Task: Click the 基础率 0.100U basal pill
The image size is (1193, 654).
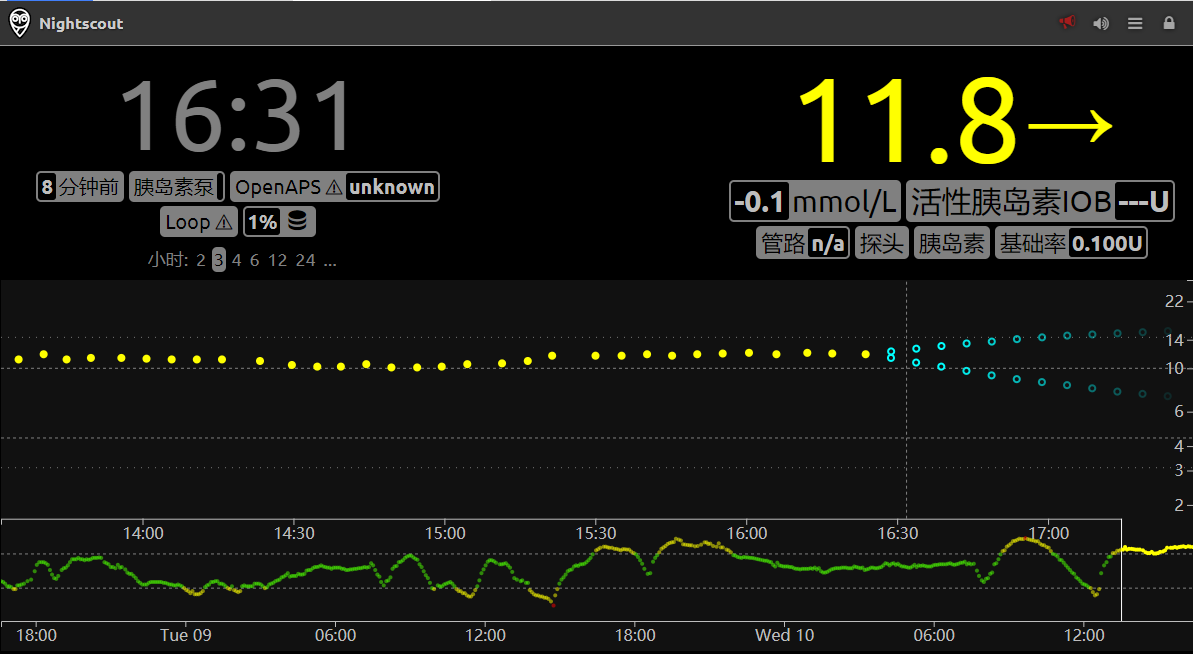Action: coord(1071,243)
